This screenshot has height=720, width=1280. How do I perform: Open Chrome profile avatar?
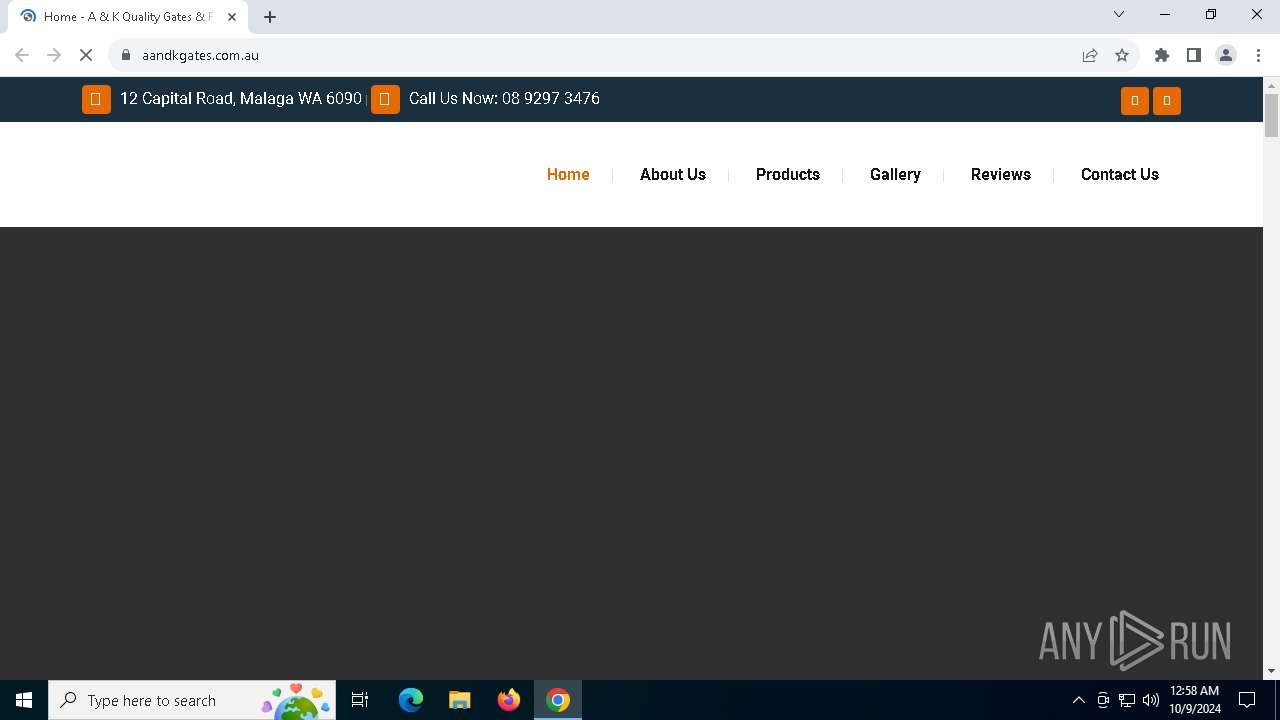(x=1226, y=55)
